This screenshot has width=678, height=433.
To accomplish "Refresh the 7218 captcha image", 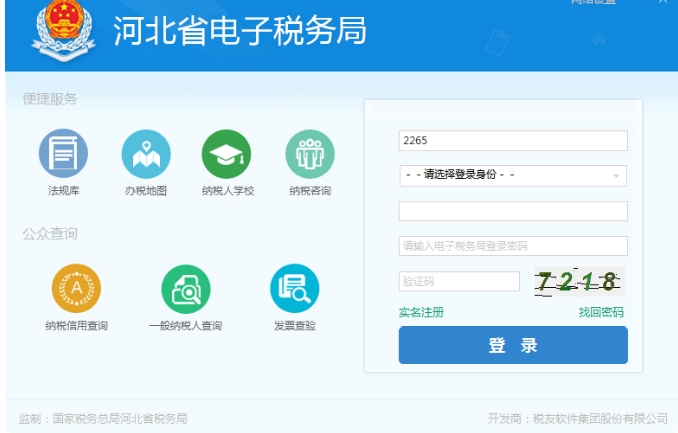I will point(576,281).
